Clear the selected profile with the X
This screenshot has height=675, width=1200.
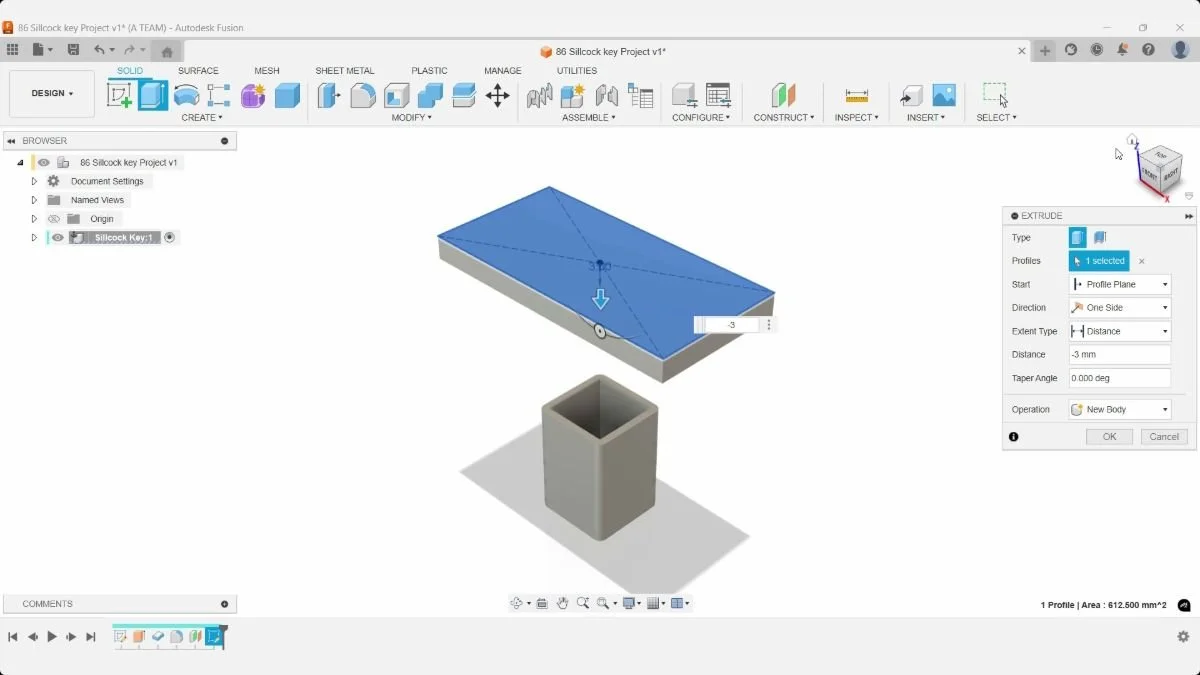pos(1141,261)
